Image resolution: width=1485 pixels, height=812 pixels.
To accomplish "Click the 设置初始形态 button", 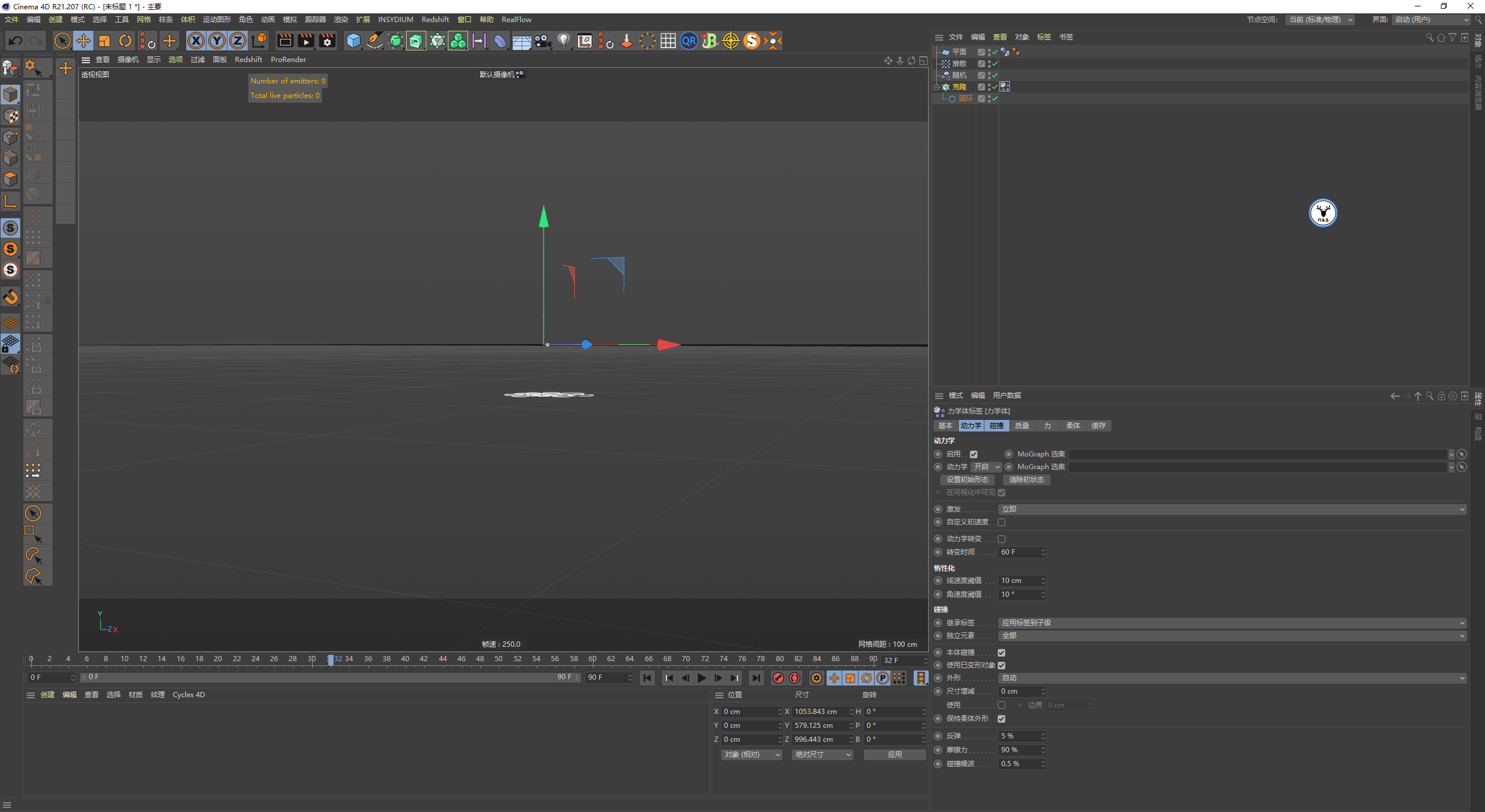I will click(x=967, y=480).
